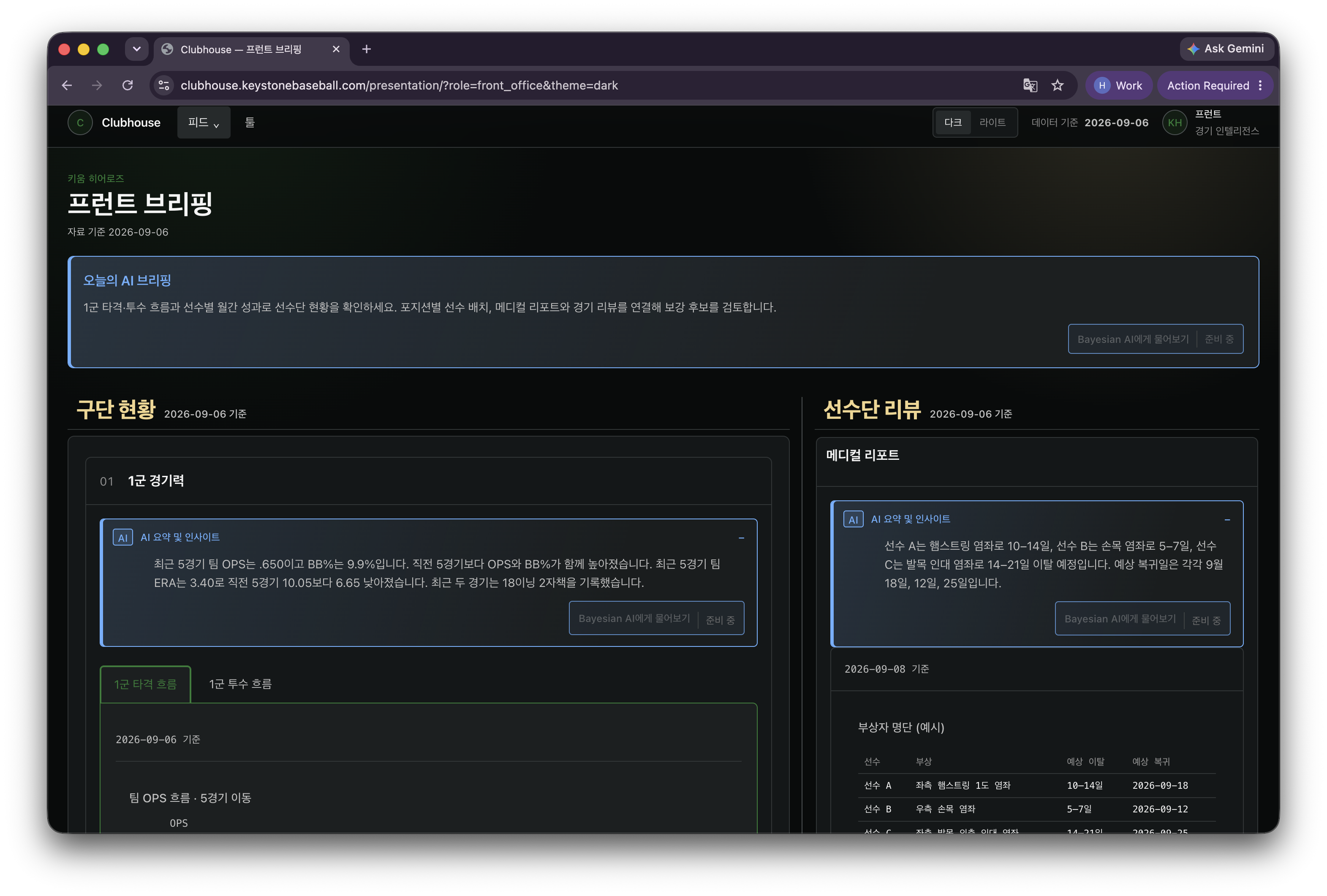Screen dimensions: 1327x896
Task: Switch to the 1군 투수 흐름 tab
Action: pyautogui.click(x=240, y=684)
